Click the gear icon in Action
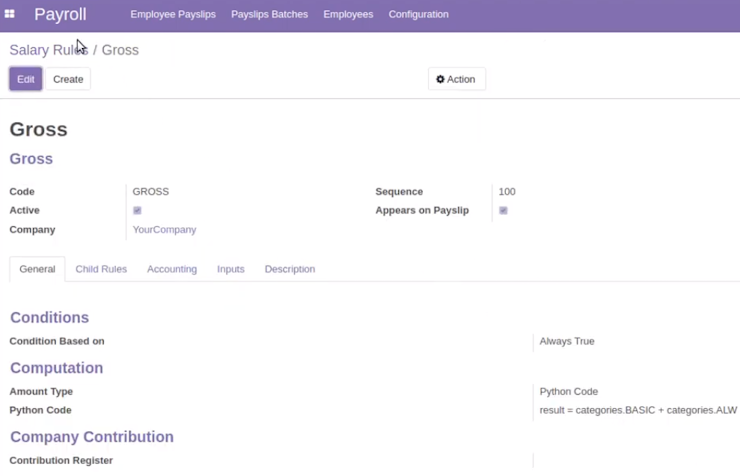Viewport: 740px width, 476px height. [x=440, y=79]
